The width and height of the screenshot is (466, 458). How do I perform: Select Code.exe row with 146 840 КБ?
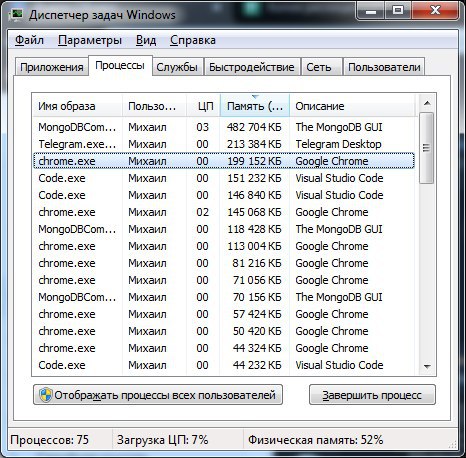click(224, 195)
